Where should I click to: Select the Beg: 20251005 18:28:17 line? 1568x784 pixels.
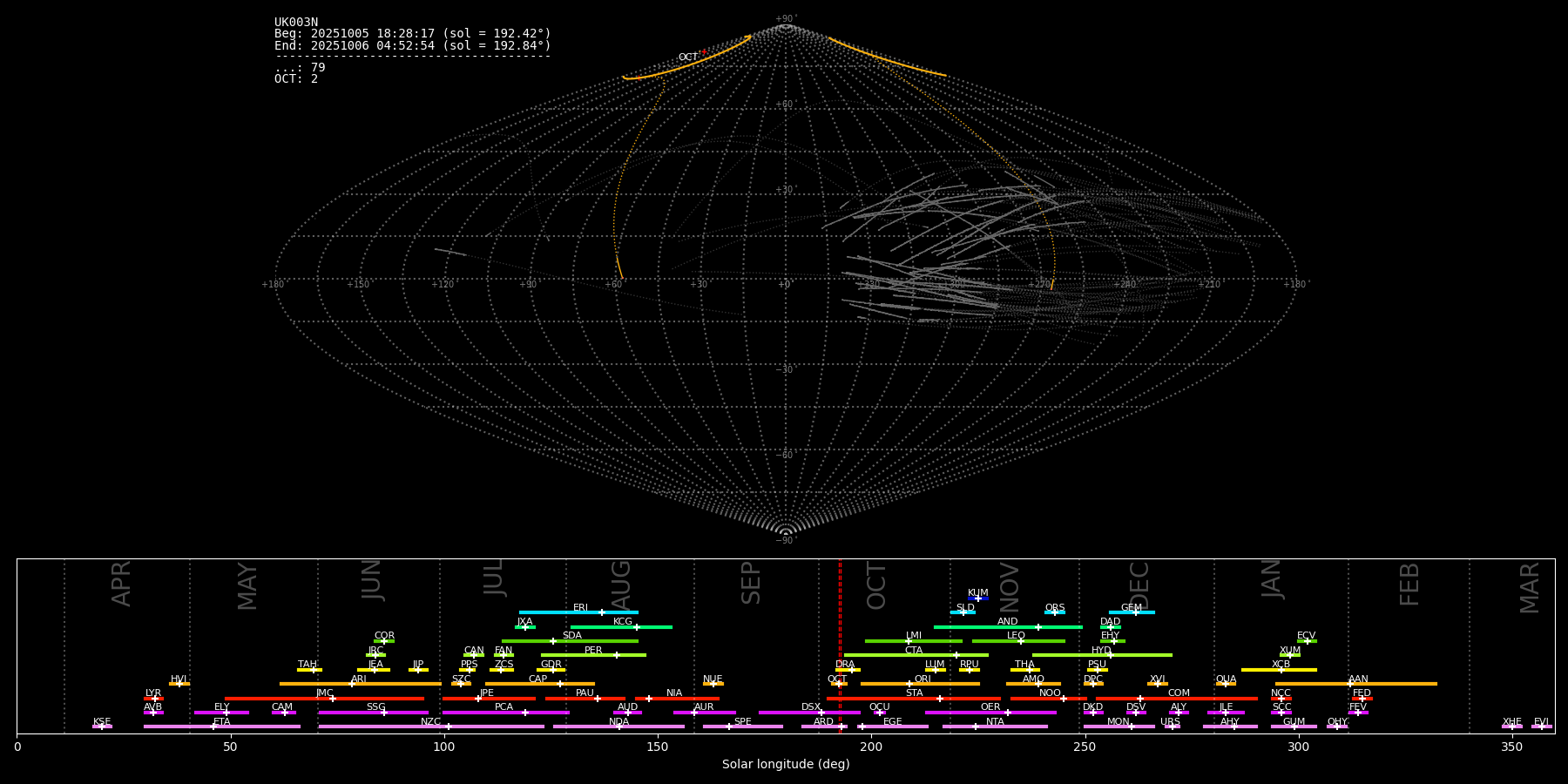(x=413, y=34)
